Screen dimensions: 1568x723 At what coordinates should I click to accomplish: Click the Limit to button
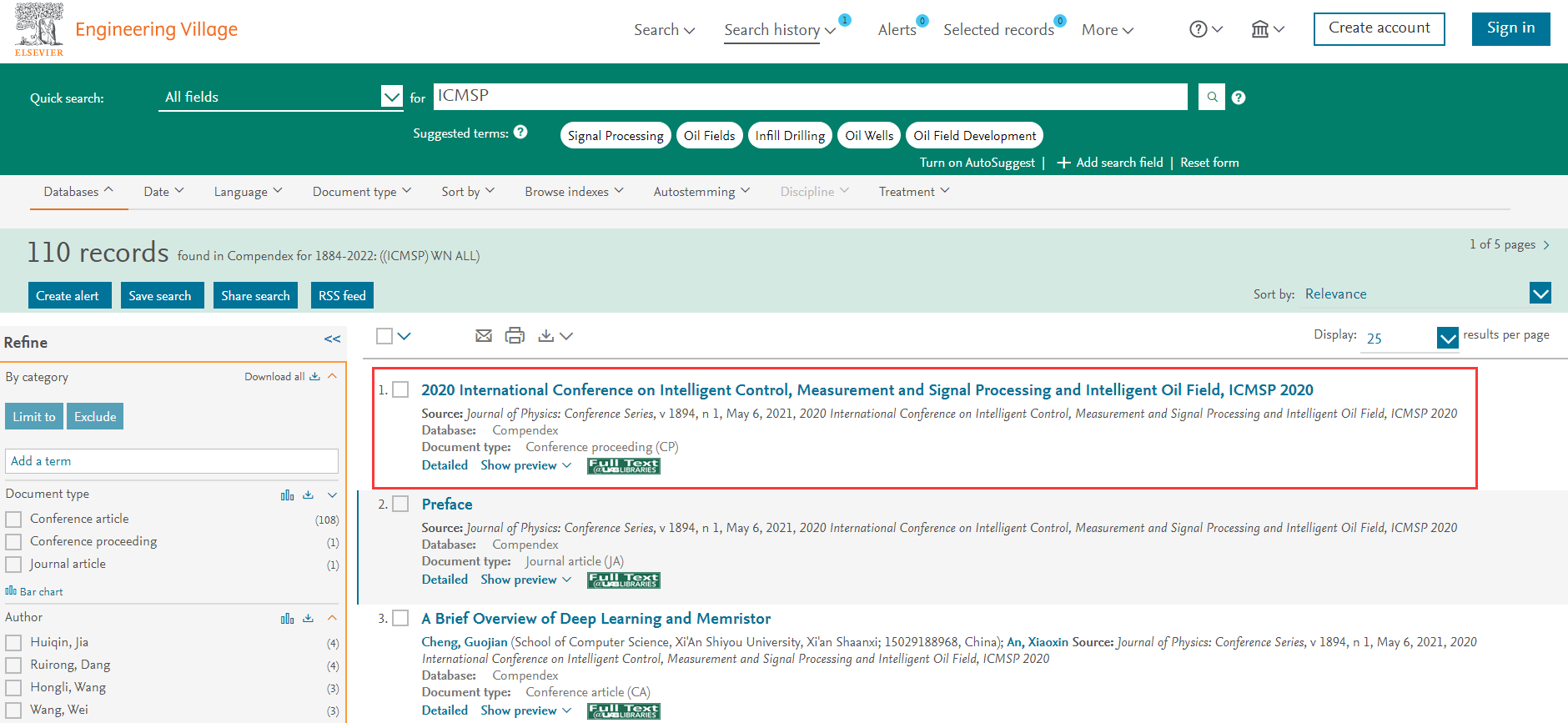pos(34,416)
